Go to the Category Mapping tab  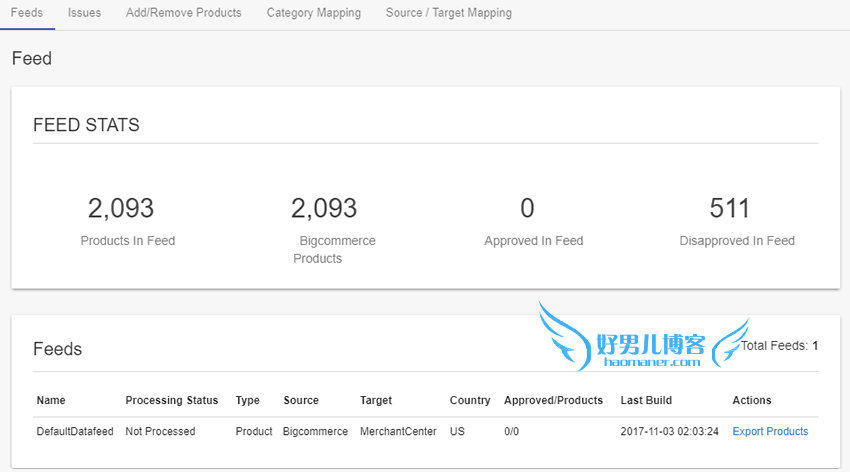click(313, 13)
